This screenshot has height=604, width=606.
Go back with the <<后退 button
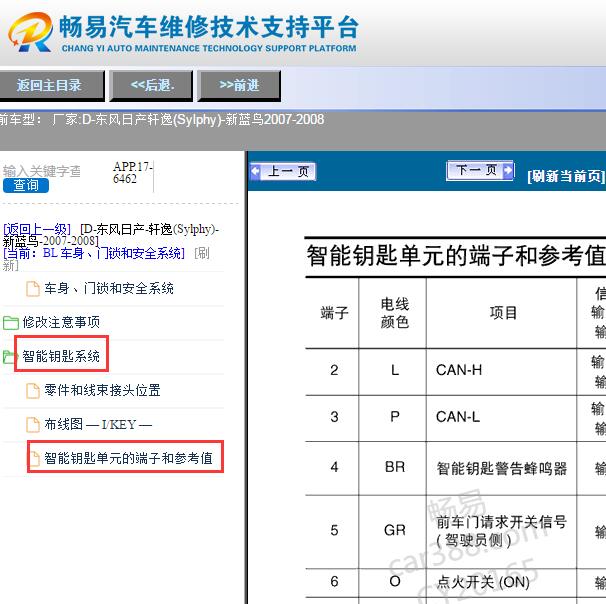[x=152, y=85]
